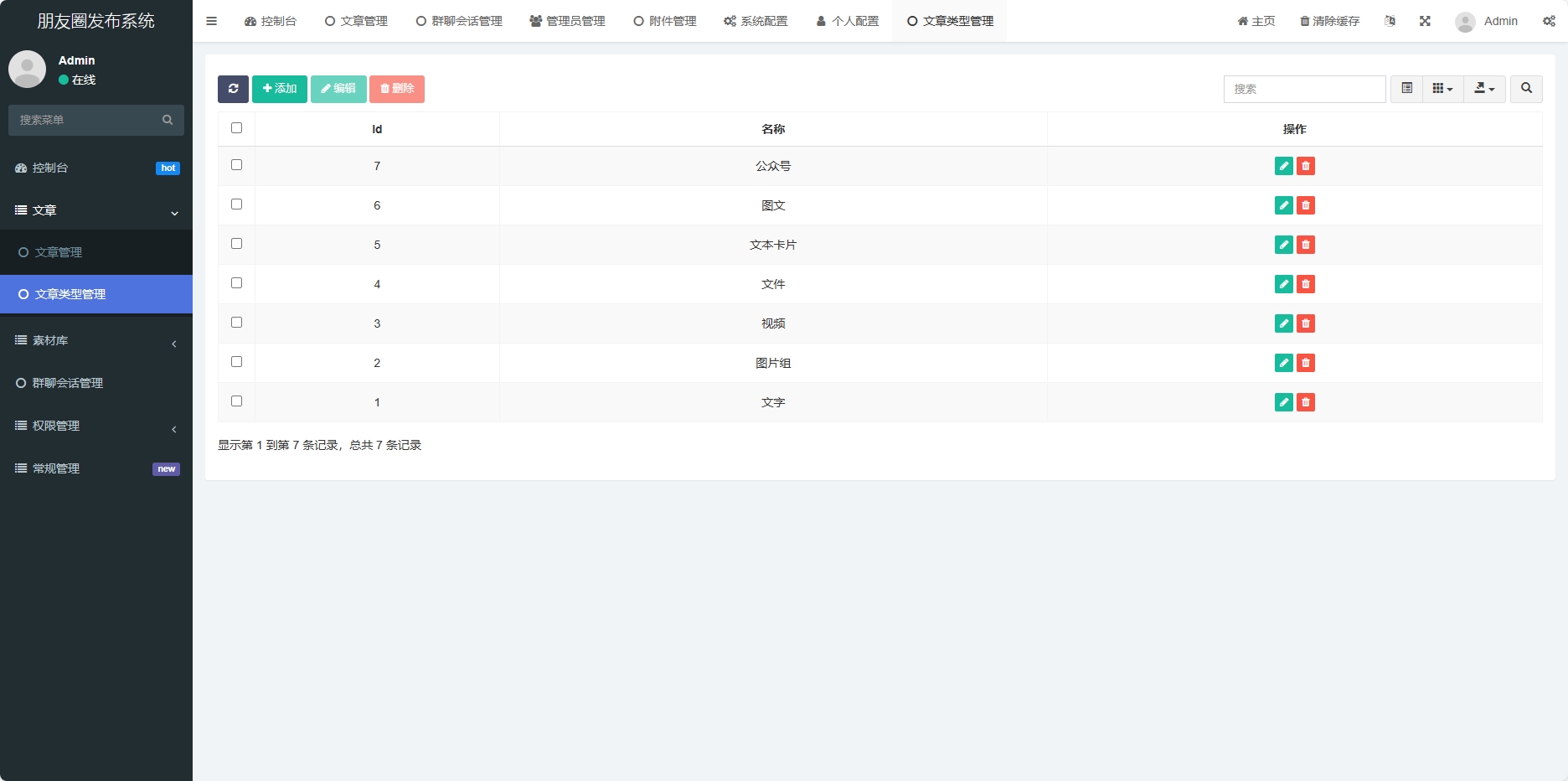This screenshot has height=781, width=1568.
Task: Click the table 搜索 input field
Action: tap(1304, 89)
